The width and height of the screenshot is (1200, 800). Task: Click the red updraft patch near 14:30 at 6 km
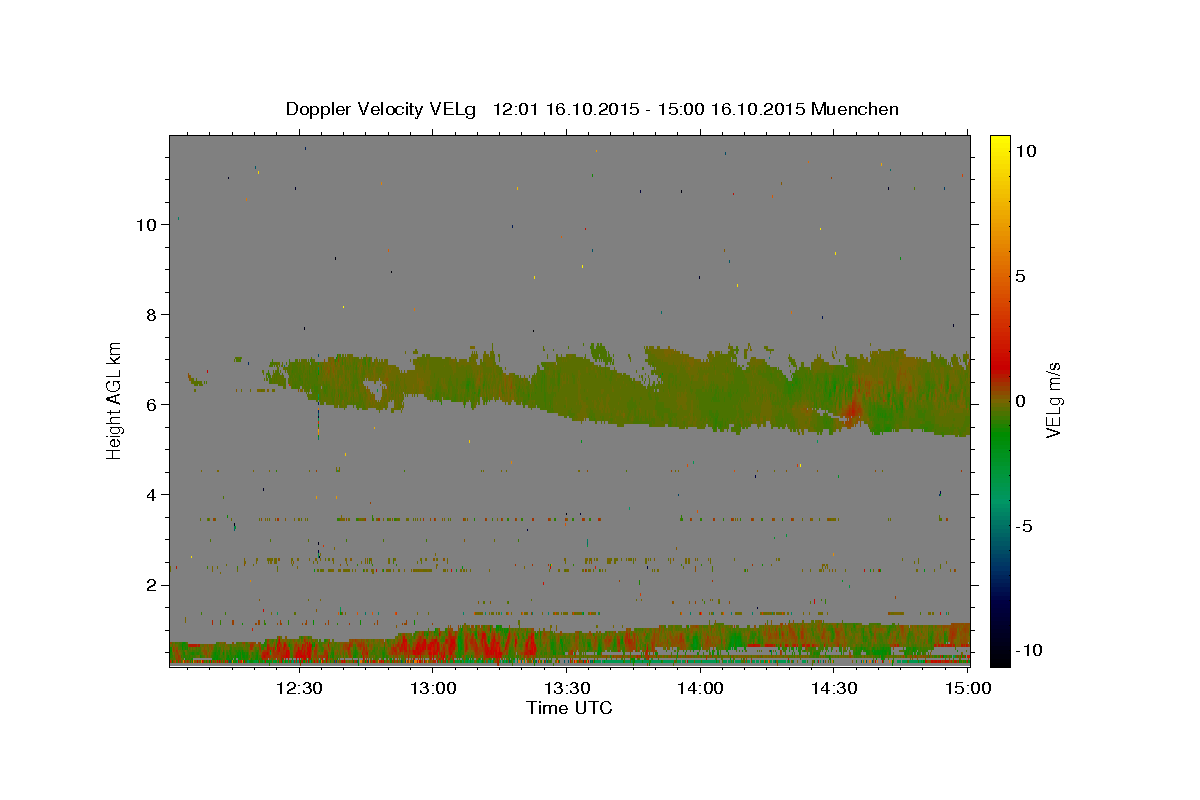coord(851,409)
